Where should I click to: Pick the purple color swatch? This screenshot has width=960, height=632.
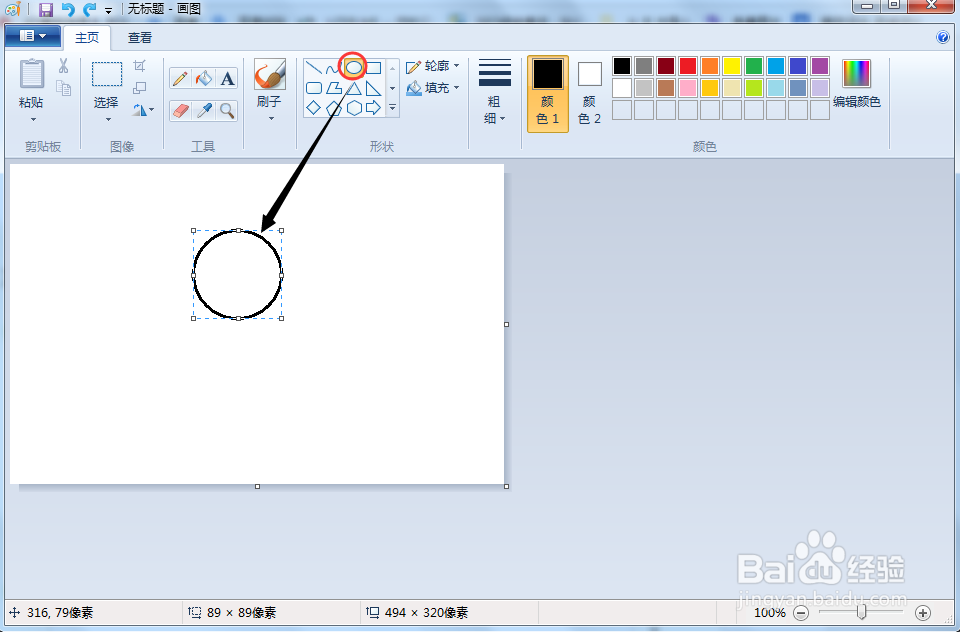(820, 66)
